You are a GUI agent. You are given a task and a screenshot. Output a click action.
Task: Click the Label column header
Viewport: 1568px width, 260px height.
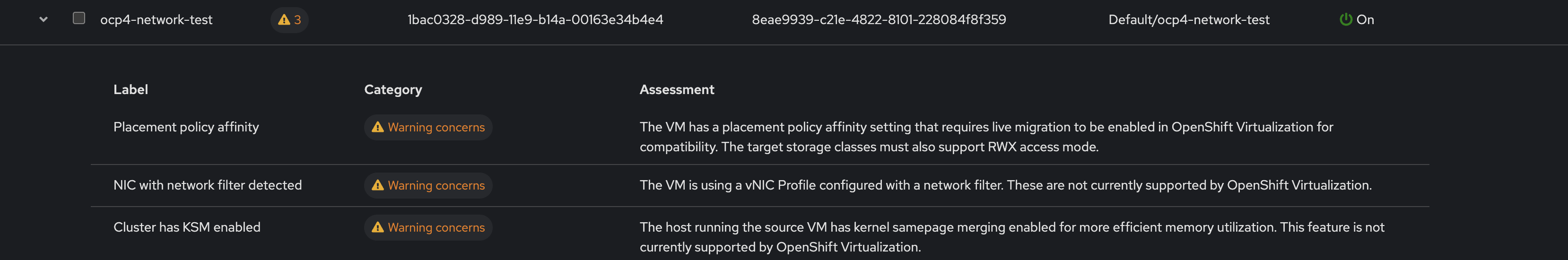[130, 89]
